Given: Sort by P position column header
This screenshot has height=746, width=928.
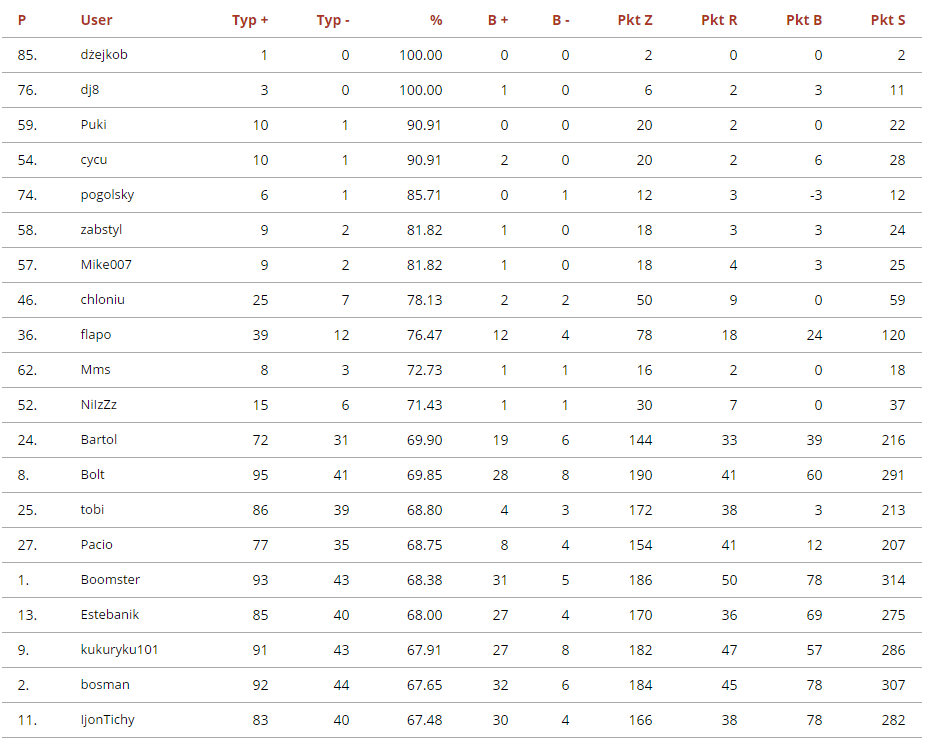Looking at the screenshot, I should [22, 20].
